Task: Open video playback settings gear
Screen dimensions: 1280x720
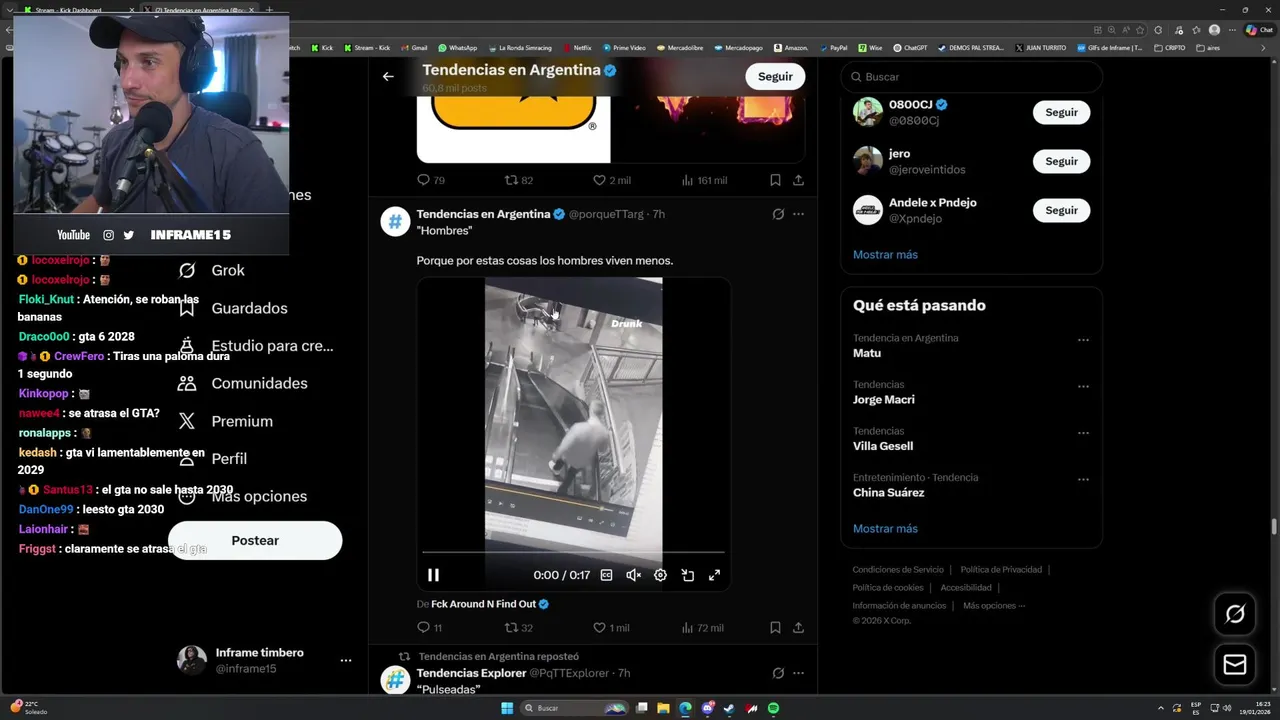Action: pyautogui.click(x=660, y=575)
